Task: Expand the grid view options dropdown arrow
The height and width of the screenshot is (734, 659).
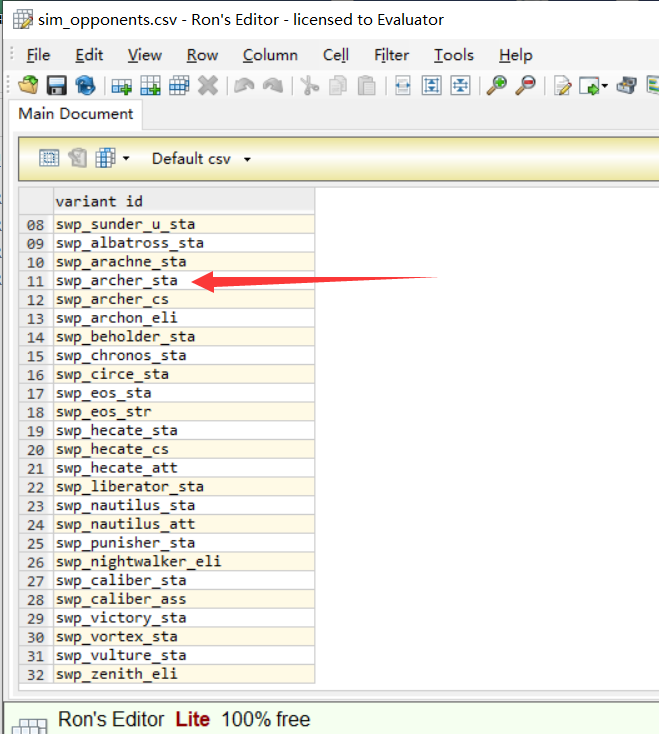Action: click(x=126, y=159)
